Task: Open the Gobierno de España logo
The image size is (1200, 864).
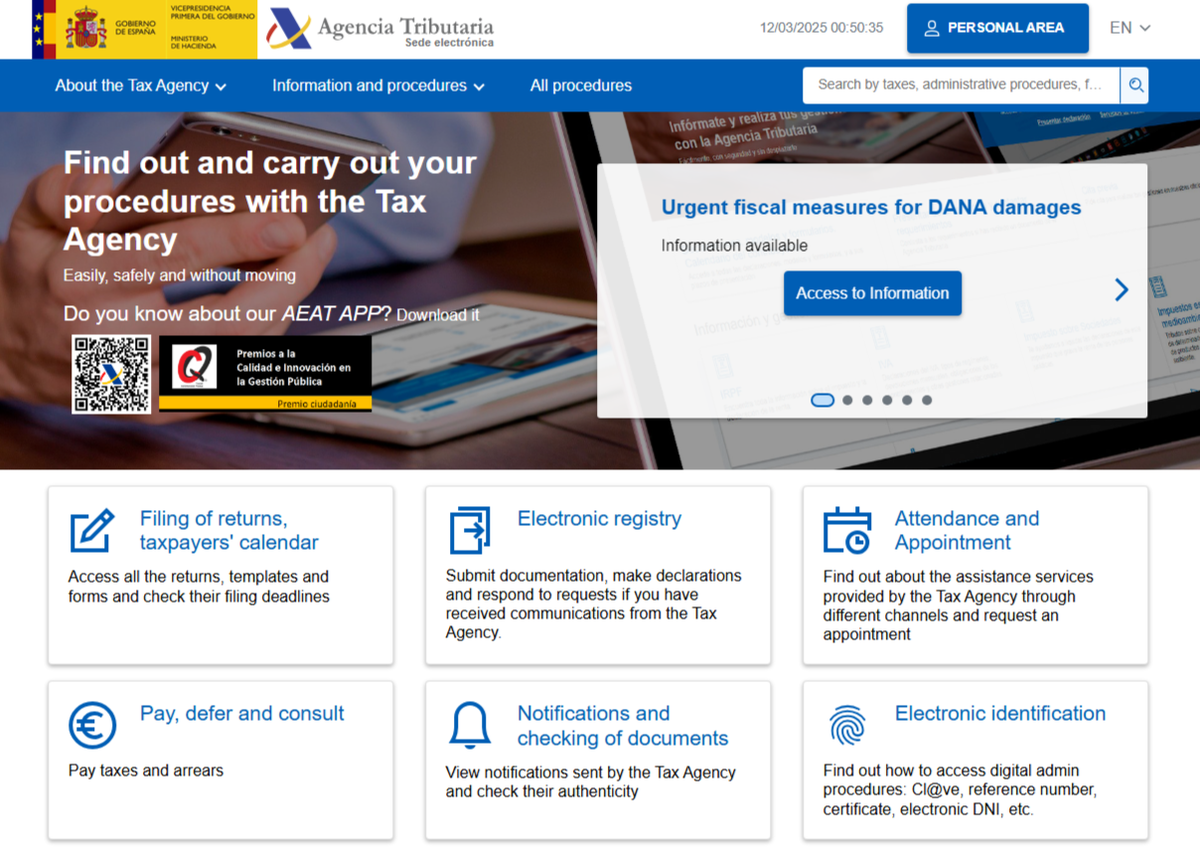Action: click(144, 29)
